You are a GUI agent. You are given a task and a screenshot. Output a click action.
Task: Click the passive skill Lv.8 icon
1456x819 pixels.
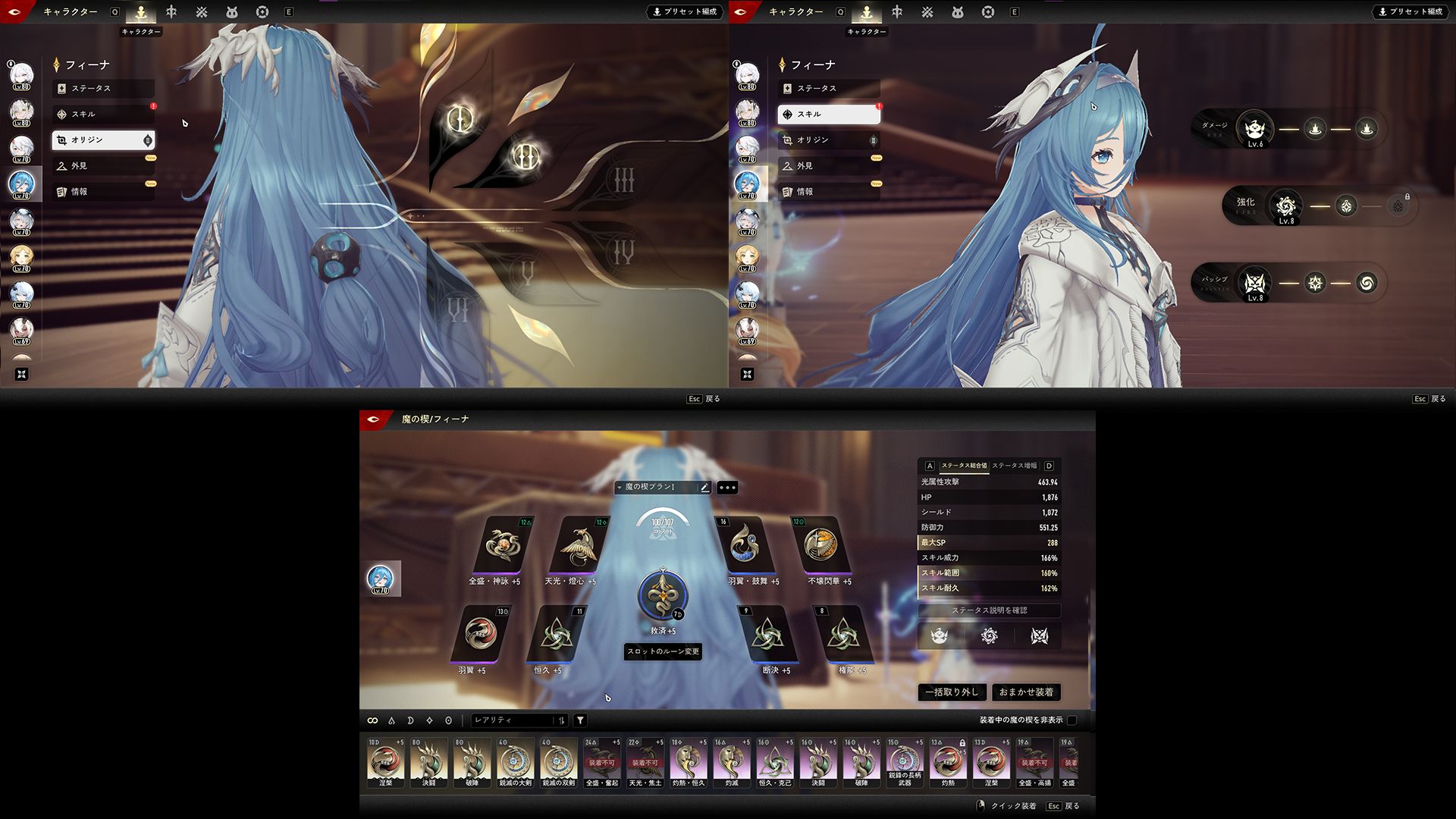click(x=1254, y=282)
